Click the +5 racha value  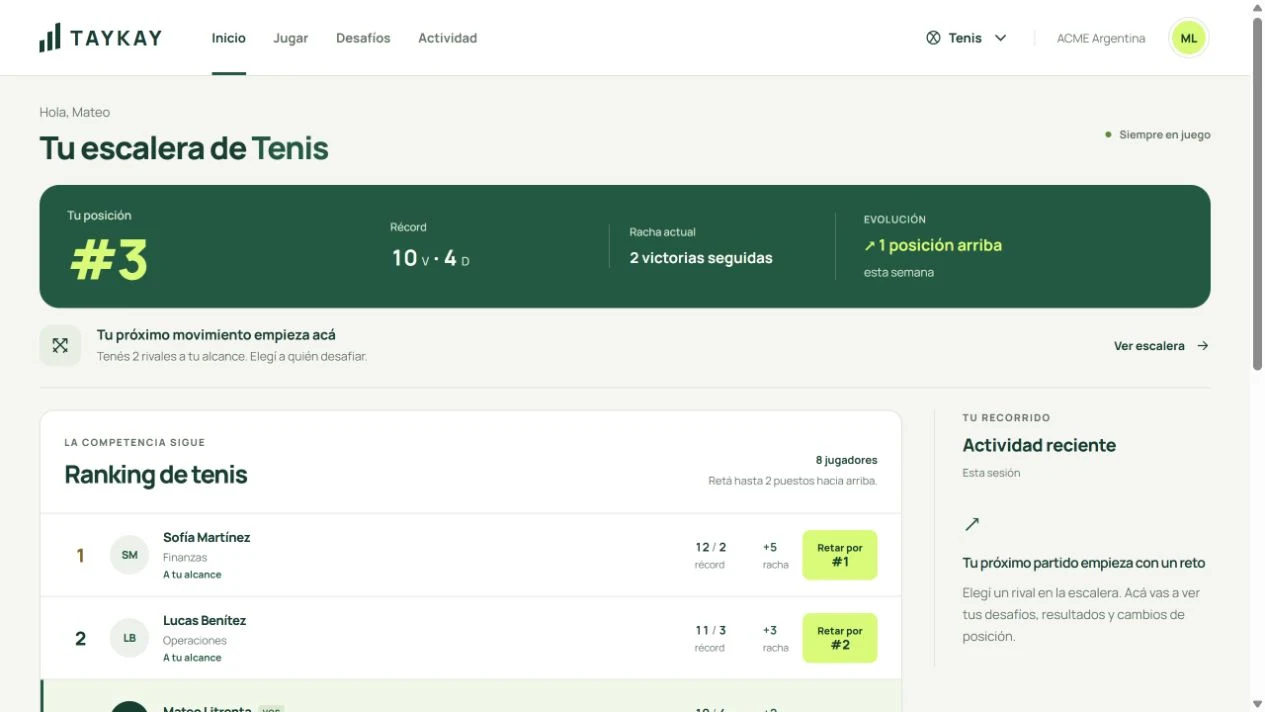point(770,547)
